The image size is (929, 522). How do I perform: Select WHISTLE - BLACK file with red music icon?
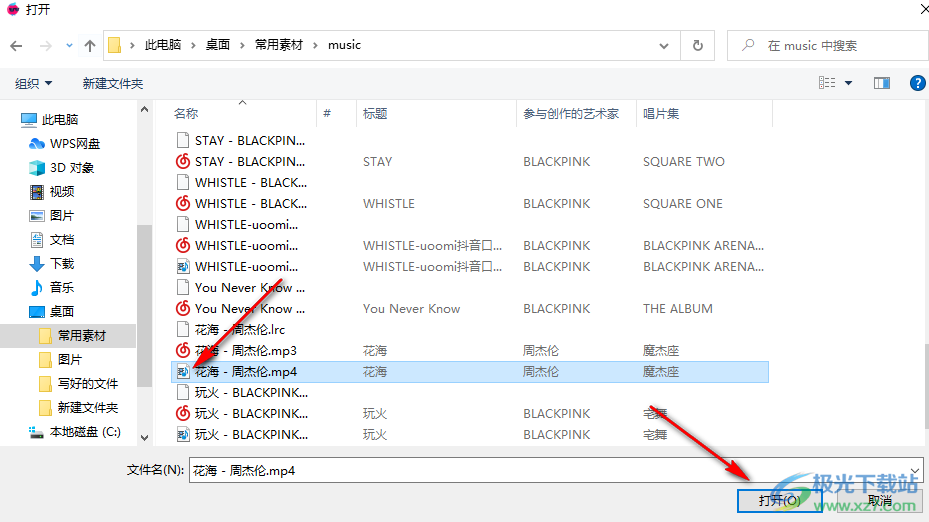click(x=184, y=204)
